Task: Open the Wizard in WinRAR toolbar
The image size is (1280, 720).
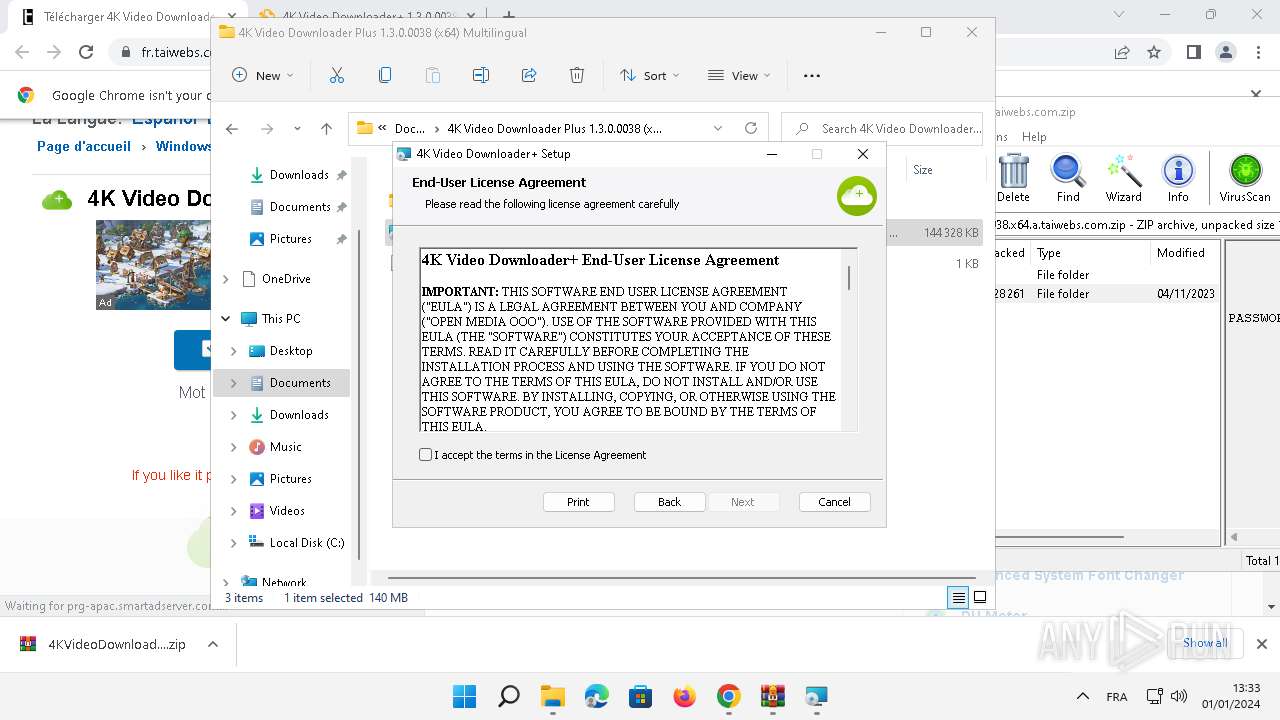Action: pyautogui.click(x=1123, y=178)
